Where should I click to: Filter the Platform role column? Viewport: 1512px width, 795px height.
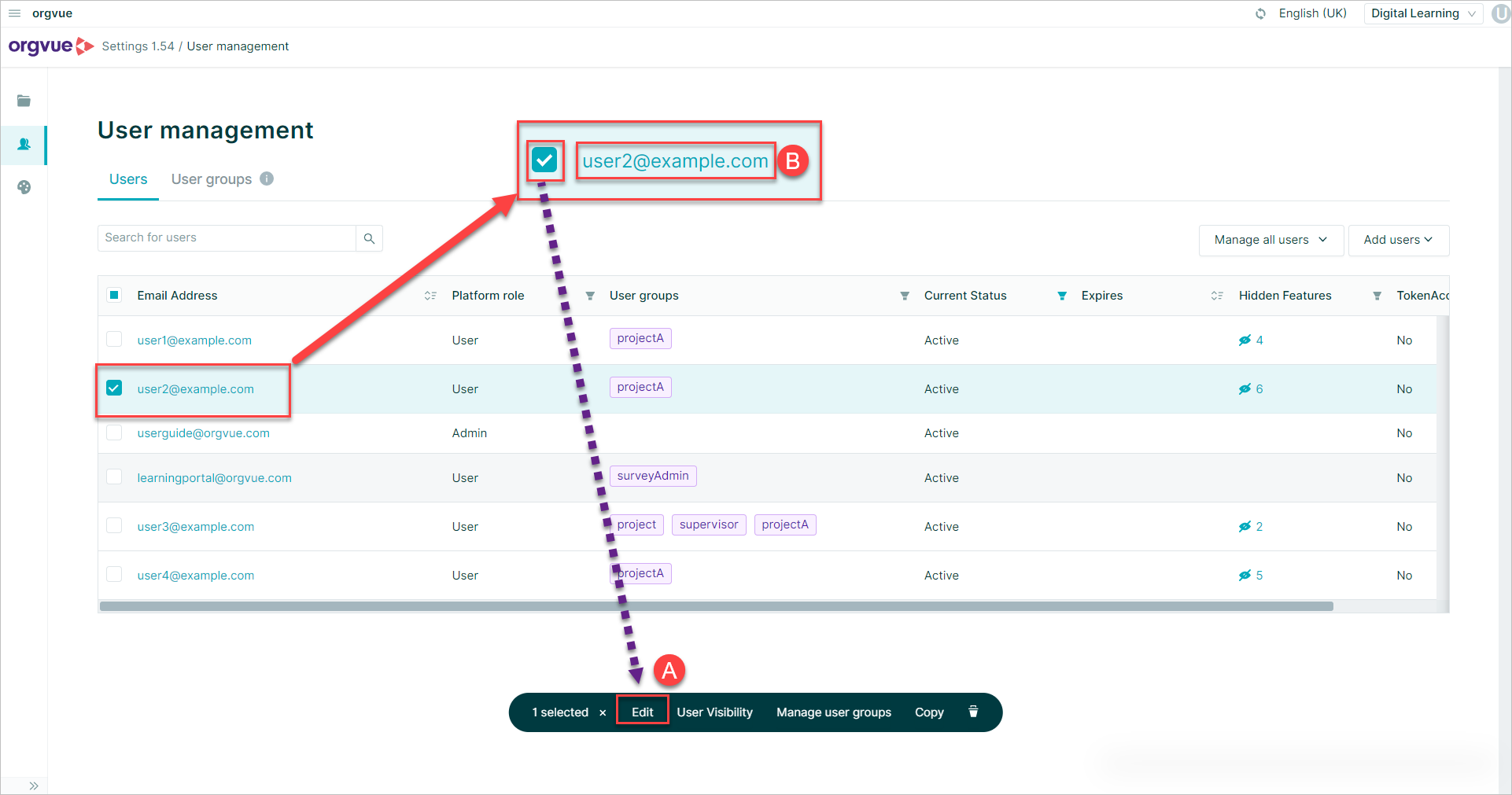590,296
